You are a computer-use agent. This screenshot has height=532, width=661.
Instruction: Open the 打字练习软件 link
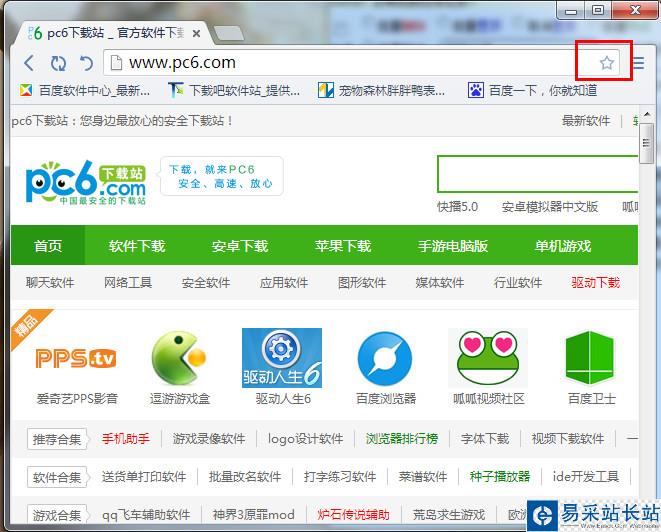point(340,477)
